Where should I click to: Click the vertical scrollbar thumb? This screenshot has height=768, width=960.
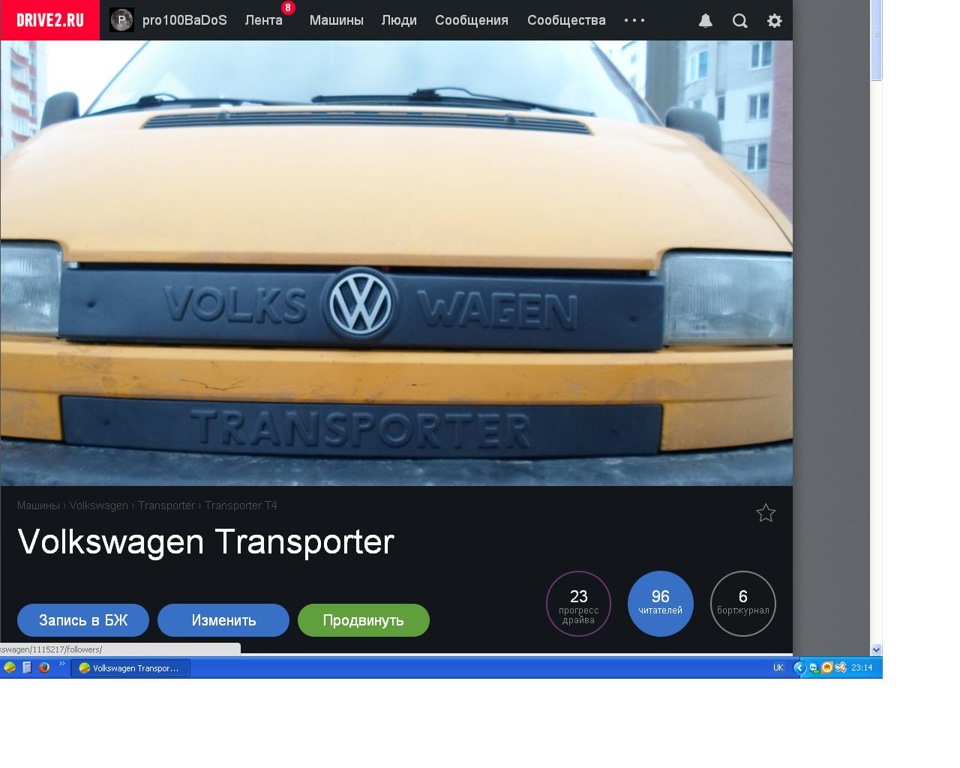click(876, 40)
